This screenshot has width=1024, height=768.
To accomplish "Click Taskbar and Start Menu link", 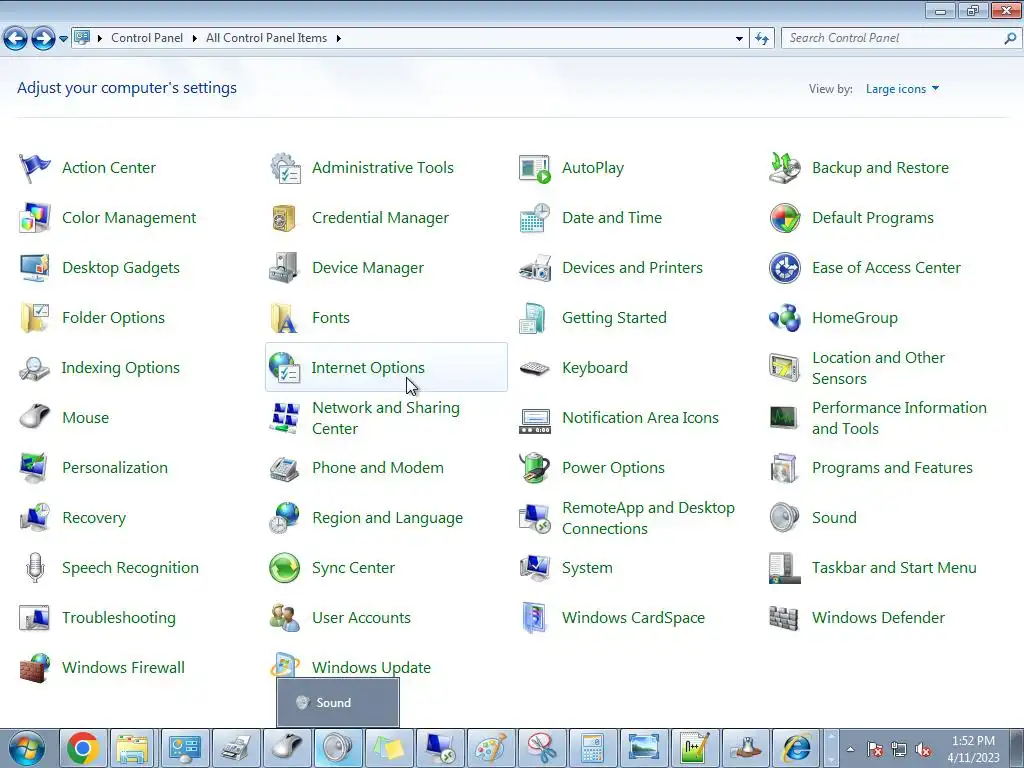I will point(894,568).
